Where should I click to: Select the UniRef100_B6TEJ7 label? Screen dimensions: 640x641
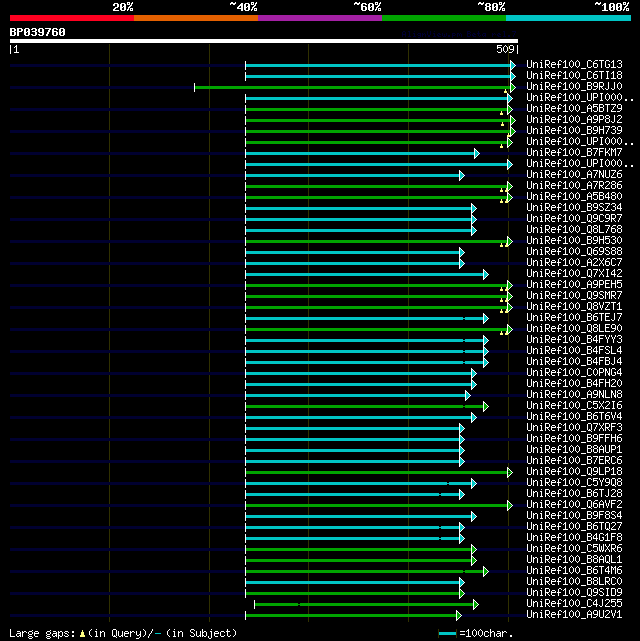tap(574, 318)
